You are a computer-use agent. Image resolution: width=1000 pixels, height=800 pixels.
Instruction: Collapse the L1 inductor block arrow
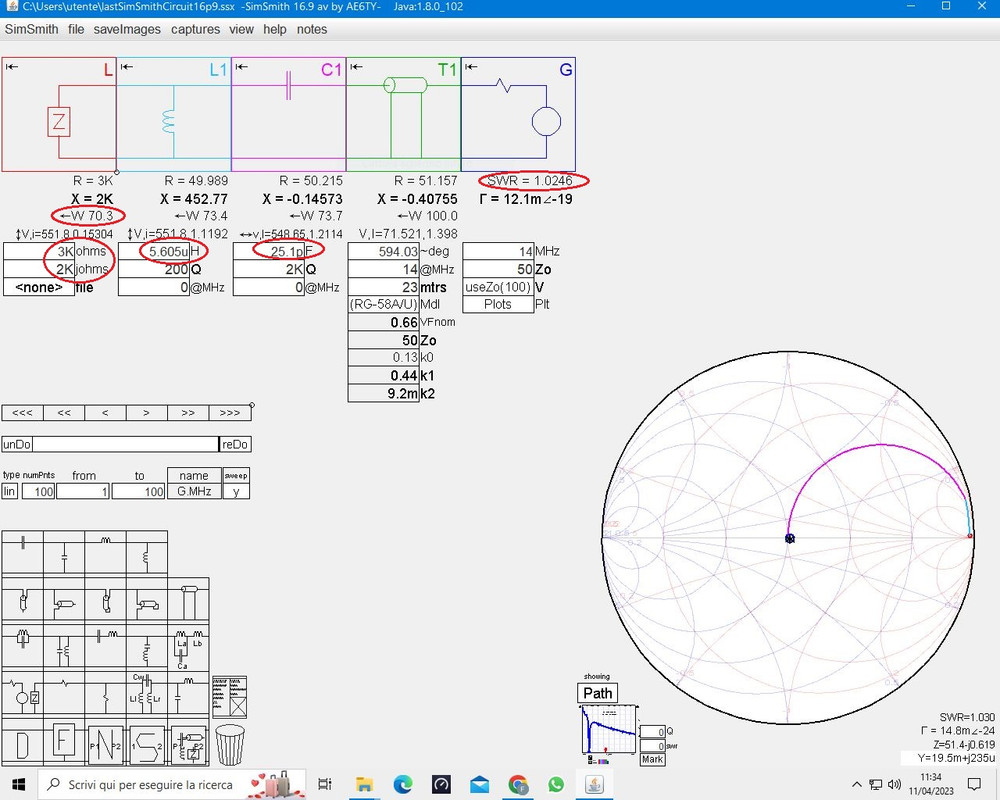coord(126,66)
